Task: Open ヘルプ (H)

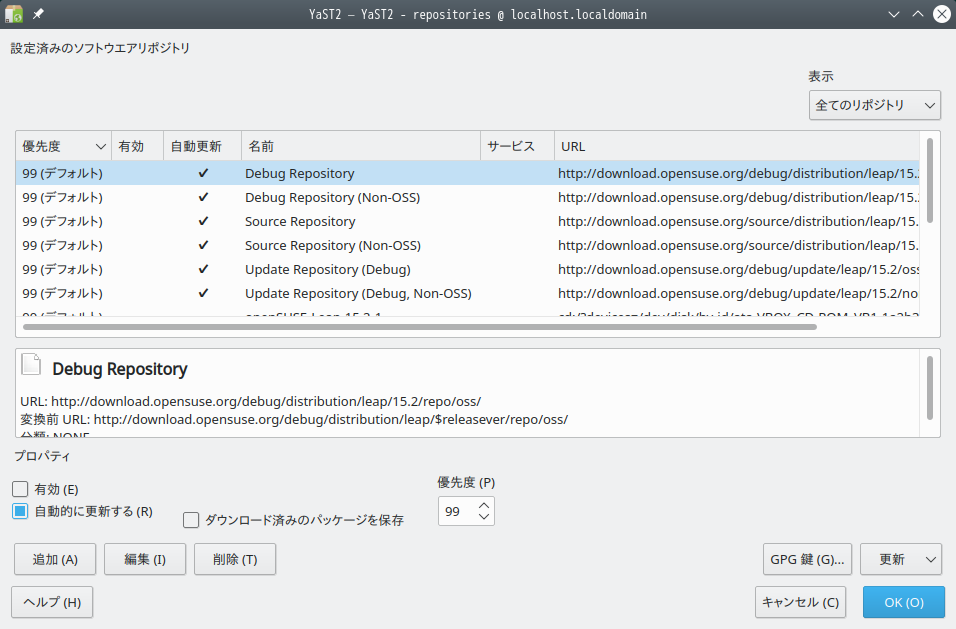Action: tap(52, 602)
